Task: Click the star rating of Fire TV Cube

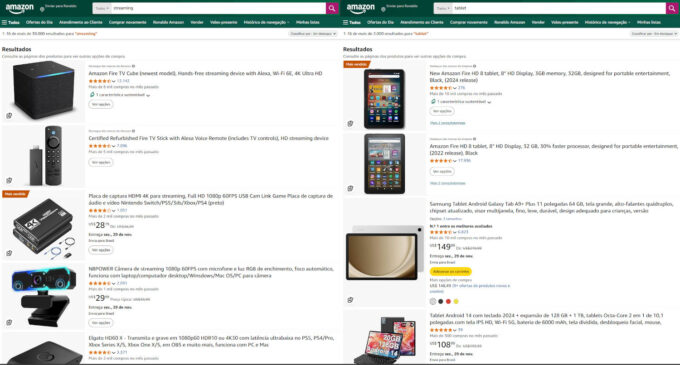Action: pos(100,81)
